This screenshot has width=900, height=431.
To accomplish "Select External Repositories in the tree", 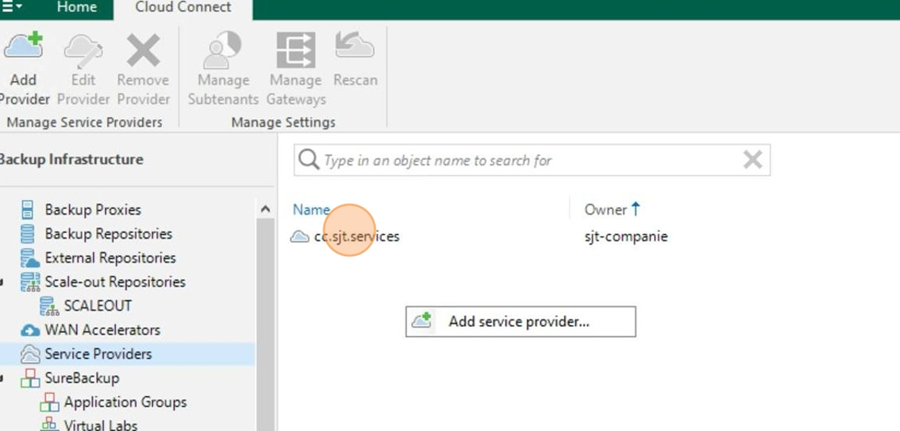I will 110,258.
